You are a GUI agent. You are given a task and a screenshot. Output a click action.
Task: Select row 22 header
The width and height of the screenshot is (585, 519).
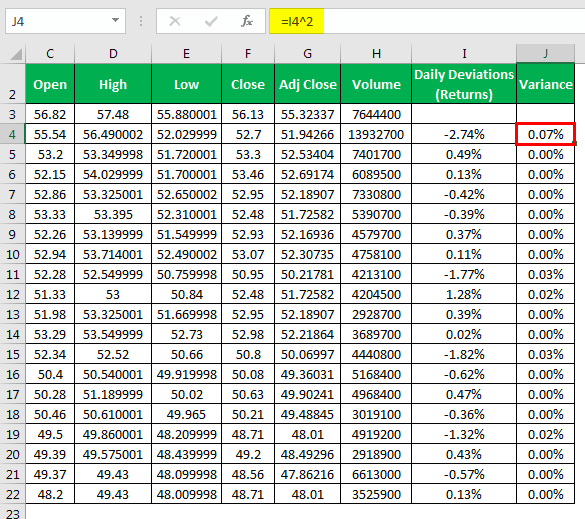click(x=12, y=494)
